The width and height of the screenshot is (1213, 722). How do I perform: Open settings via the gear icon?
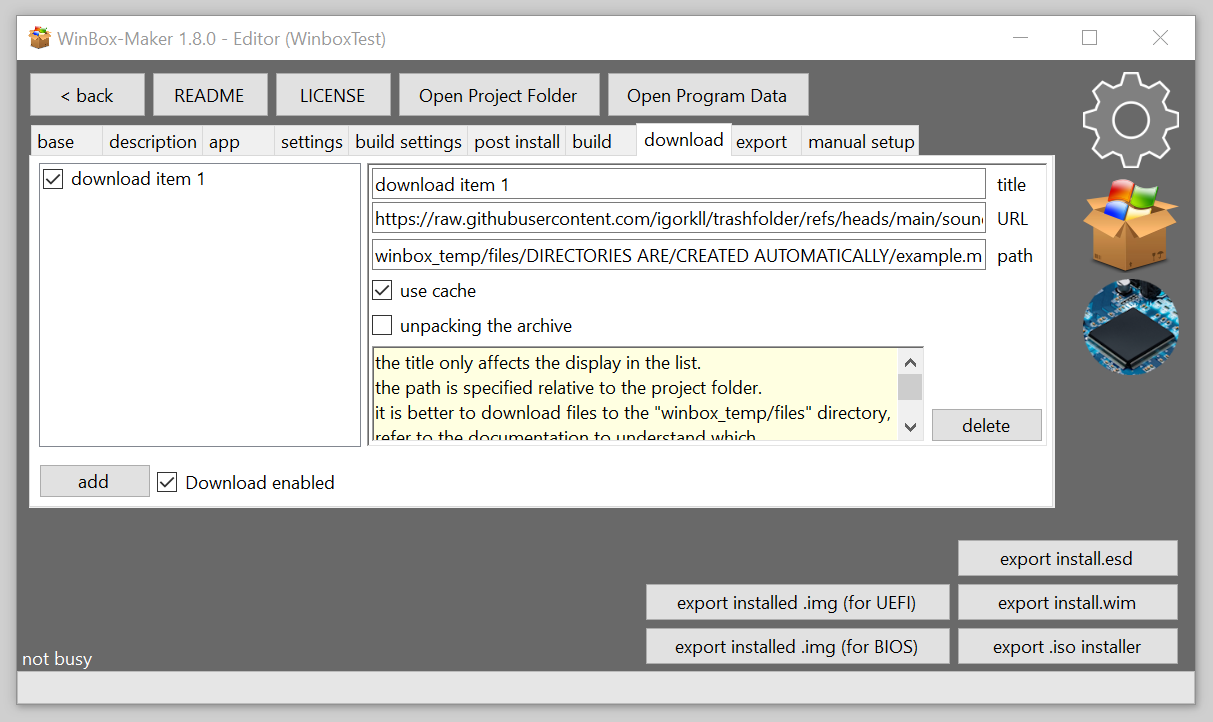(x=1130, y=120)
